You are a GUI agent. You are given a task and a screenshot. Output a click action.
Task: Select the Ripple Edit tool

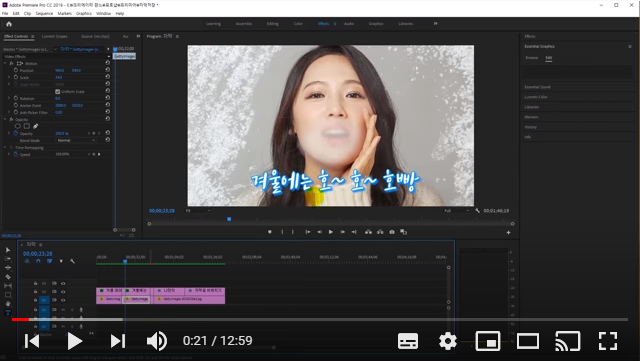click(x=8, y=268)
